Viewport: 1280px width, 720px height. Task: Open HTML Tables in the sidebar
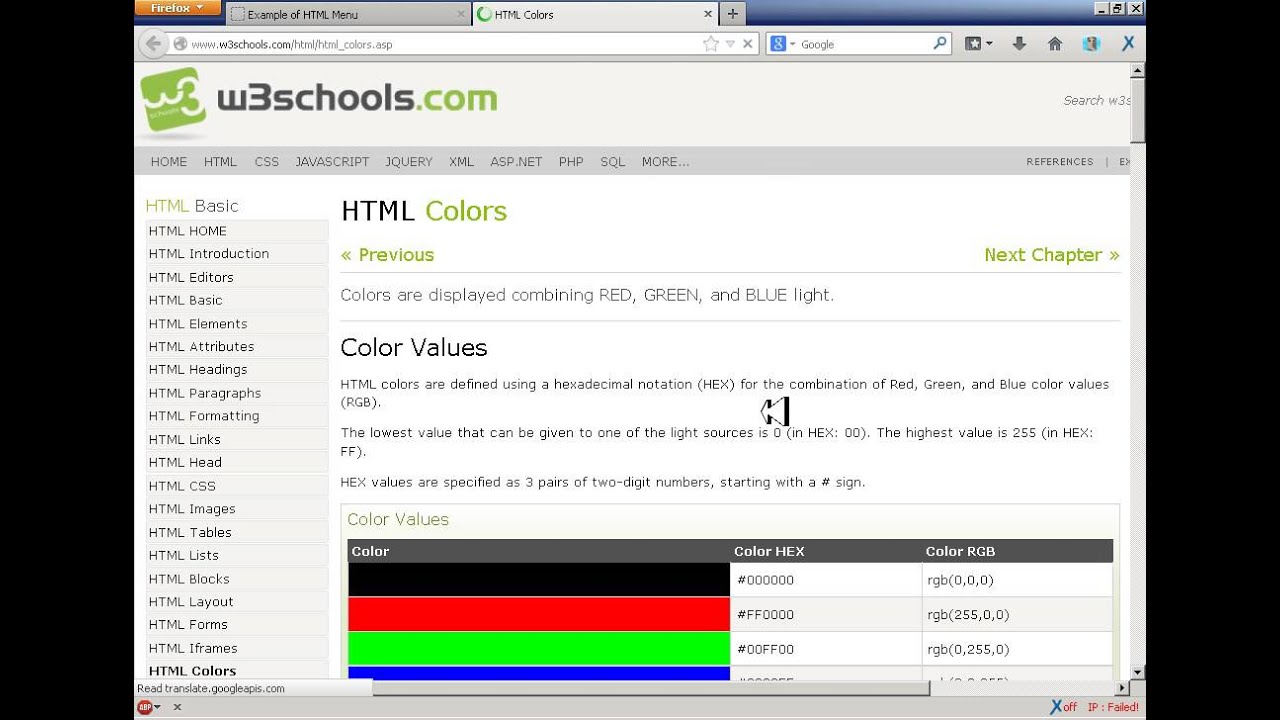click(237, 532)
